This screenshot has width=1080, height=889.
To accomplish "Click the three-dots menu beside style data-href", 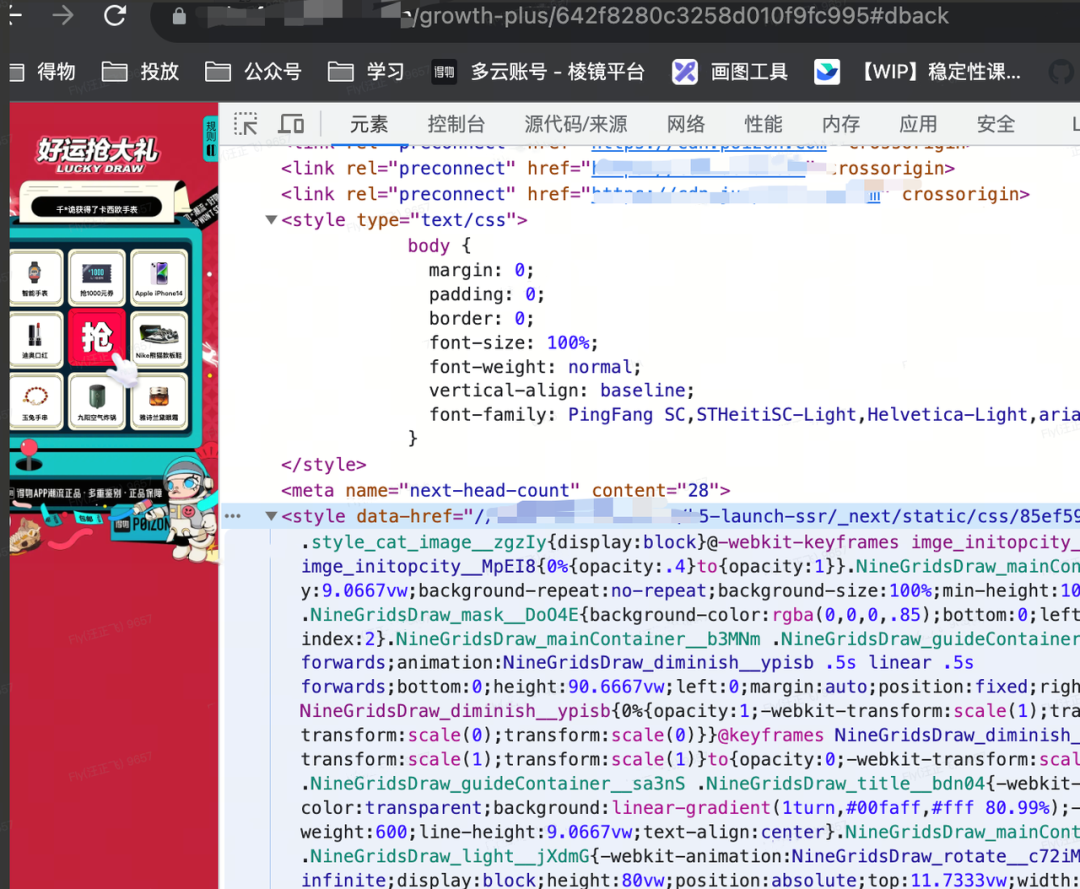I will 233,516.
